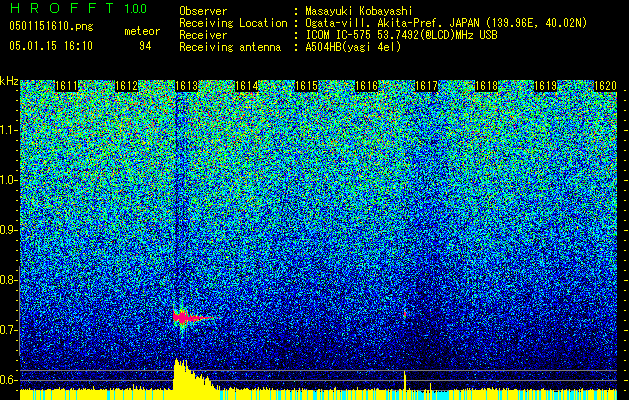Click the 1616 time marker
Screen dimensions: 629x400
coord(367,86)
